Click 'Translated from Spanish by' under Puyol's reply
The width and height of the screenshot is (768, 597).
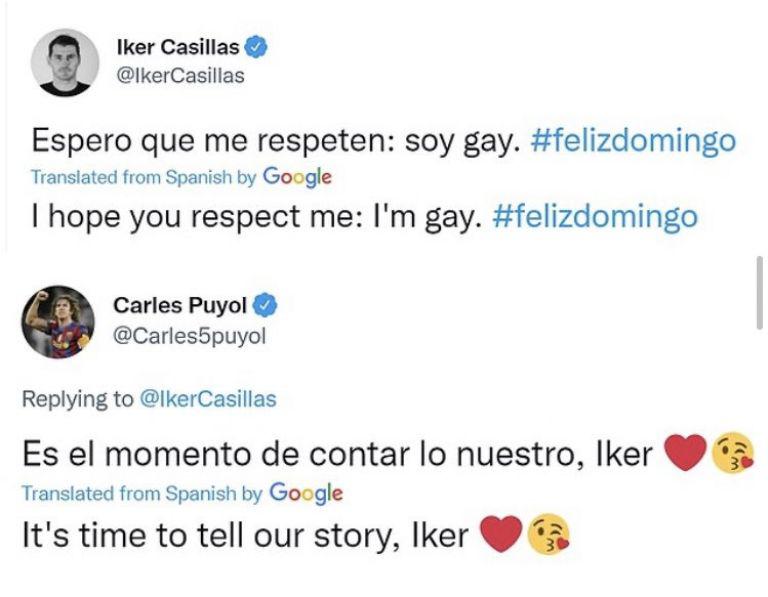coord(143,494)
